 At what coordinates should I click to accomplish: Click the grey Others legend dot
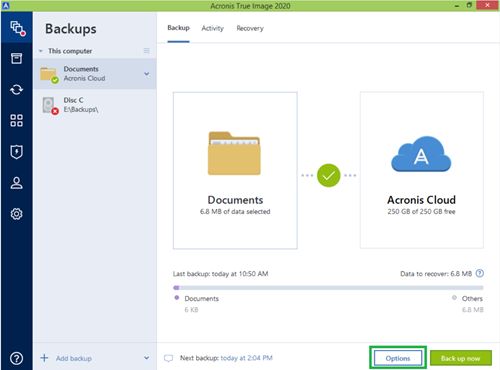(454, 298)
